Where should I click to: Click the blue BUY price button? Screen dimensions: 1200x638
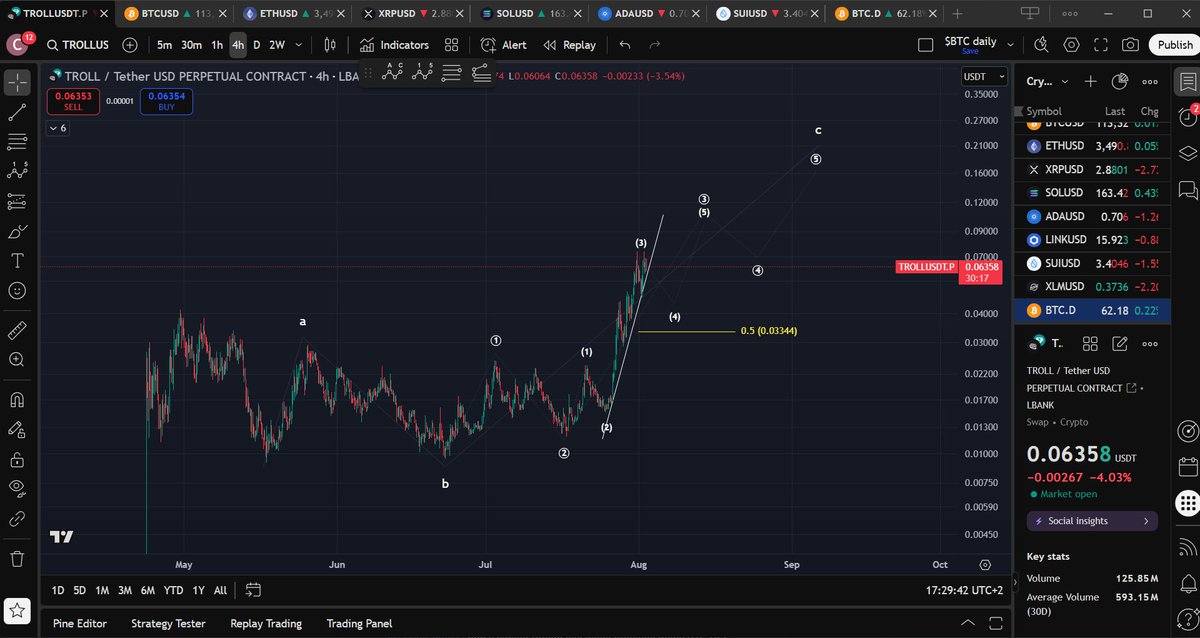tap(166, 101)
